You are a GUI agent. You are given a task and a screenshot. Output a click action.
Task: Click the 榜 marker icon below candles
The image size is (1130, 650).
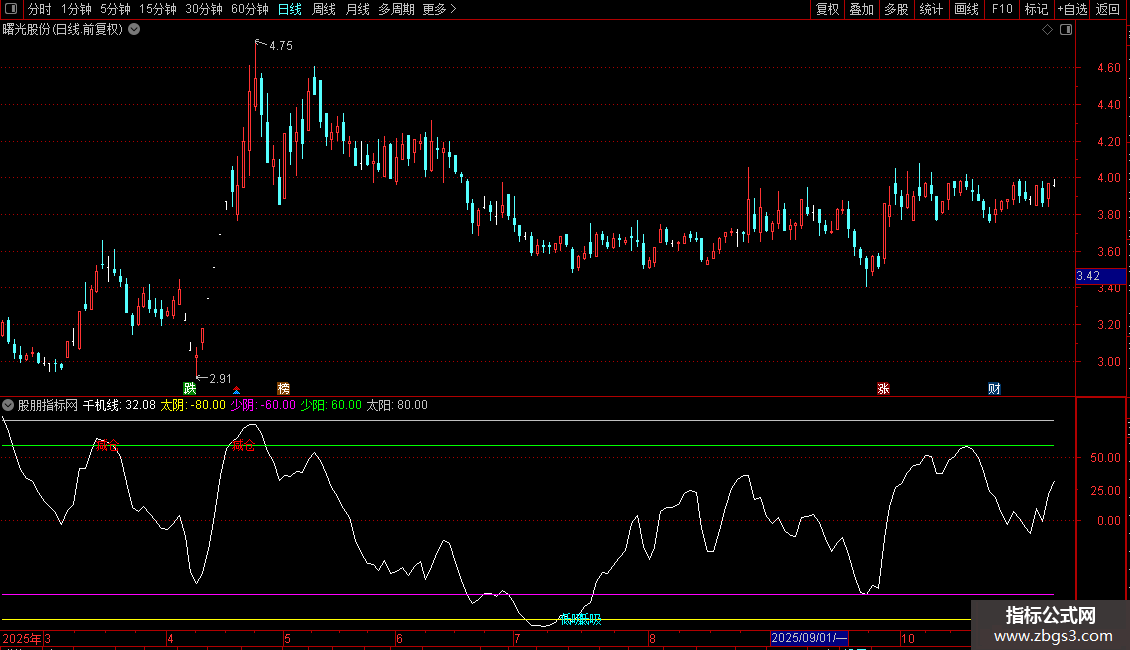point(284,388)
